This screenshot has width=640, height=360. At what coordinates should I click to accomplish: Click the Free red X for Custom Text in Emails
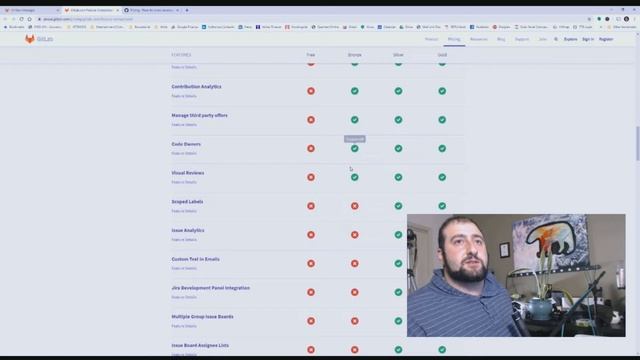tap(311, 264)
